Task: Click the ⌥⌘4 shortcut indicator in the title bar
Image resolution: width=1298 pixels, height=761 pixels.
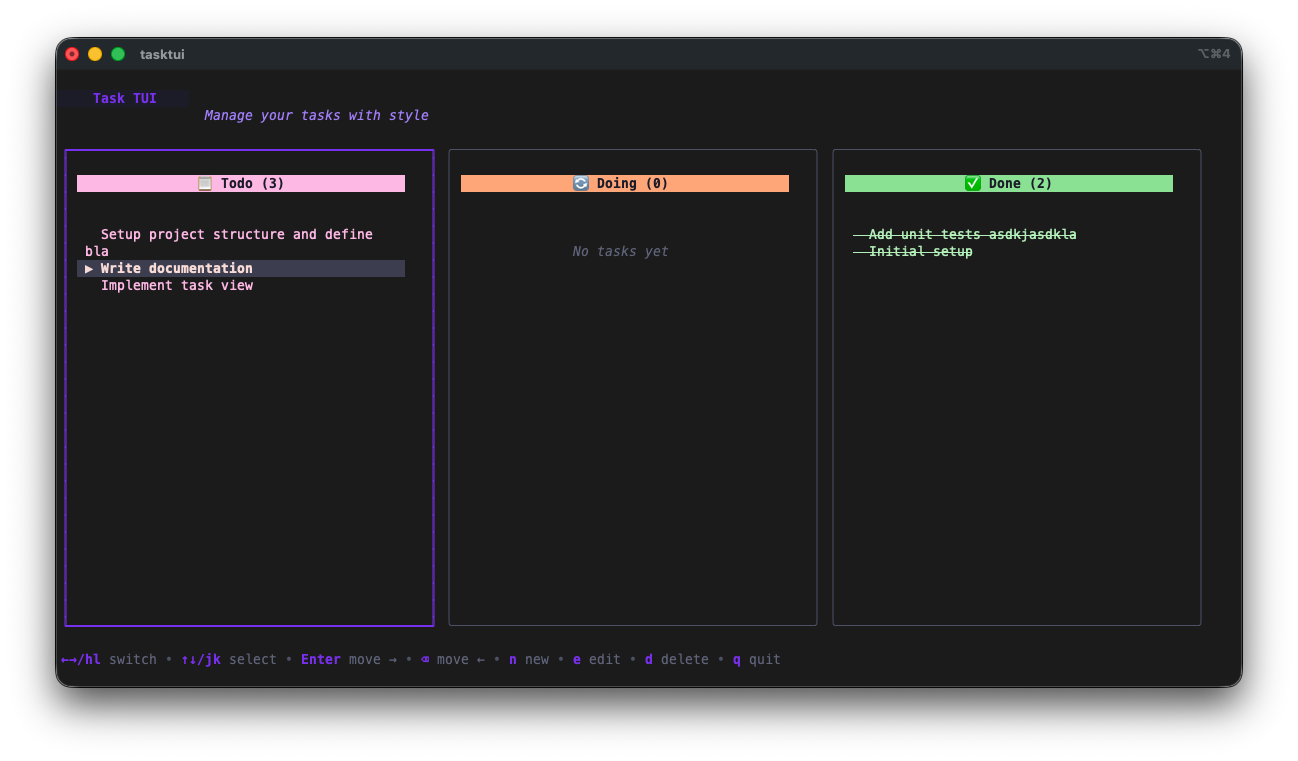Action: tap(1214, 54)
